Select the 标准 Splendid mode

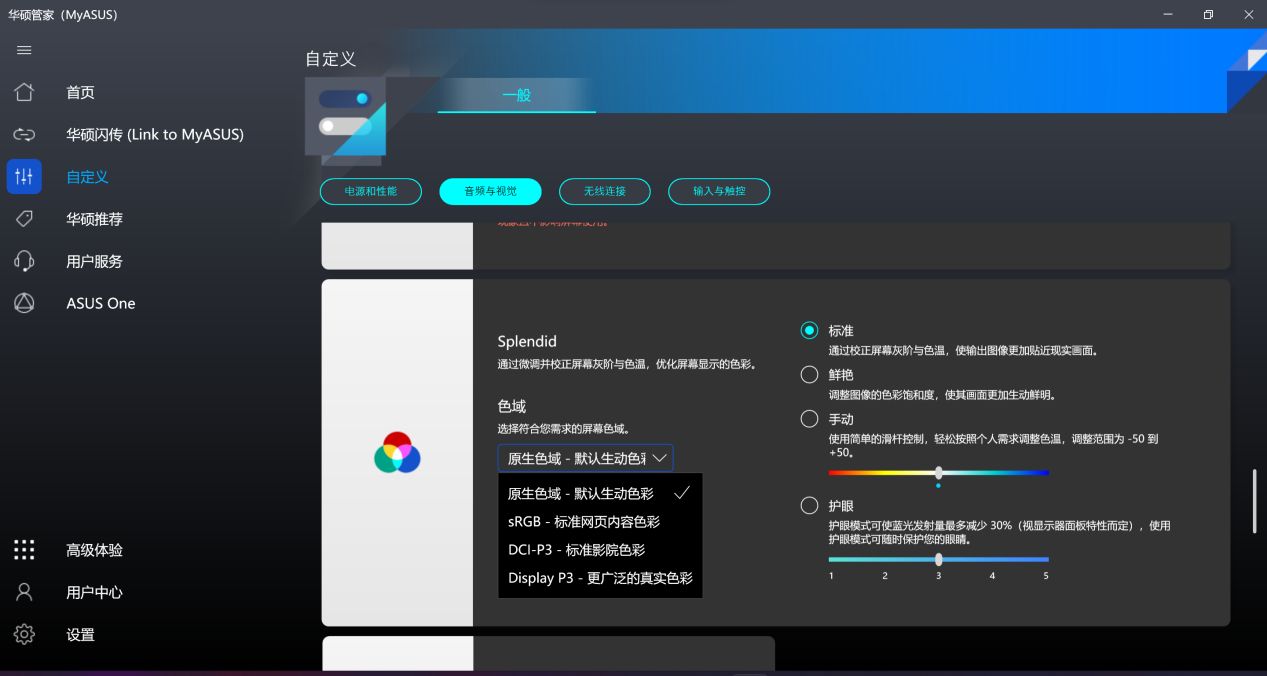pyautogui.click(x=809, y=330)
